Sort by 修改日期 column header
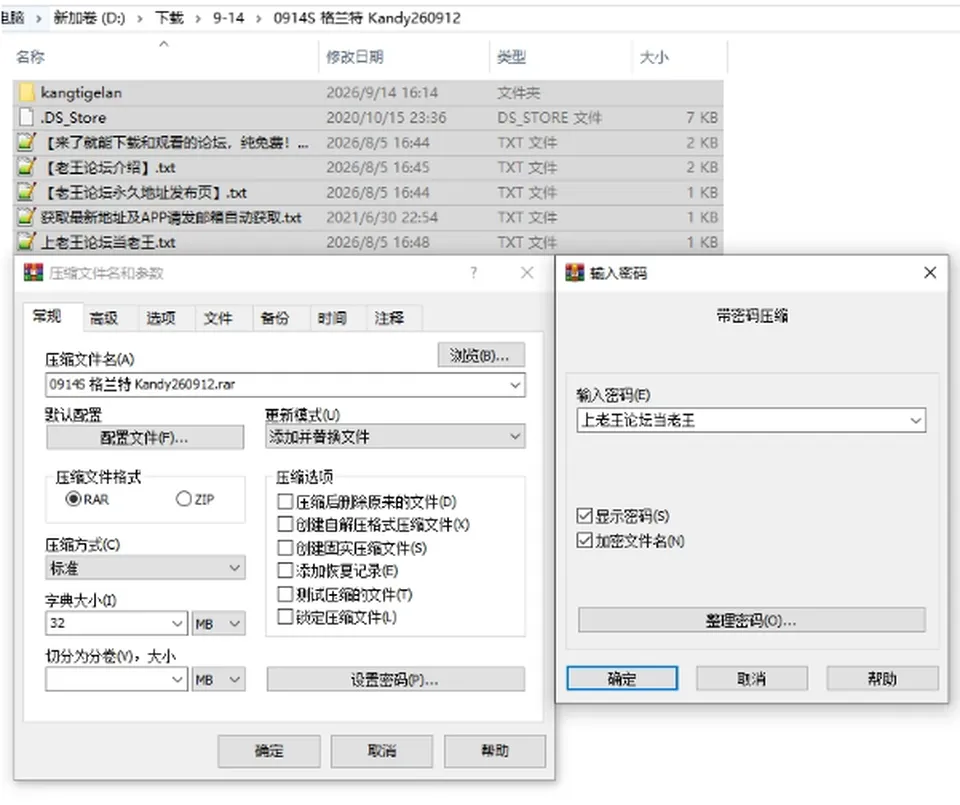Screen dimensions: 960x805 click(x=355, y=57)
